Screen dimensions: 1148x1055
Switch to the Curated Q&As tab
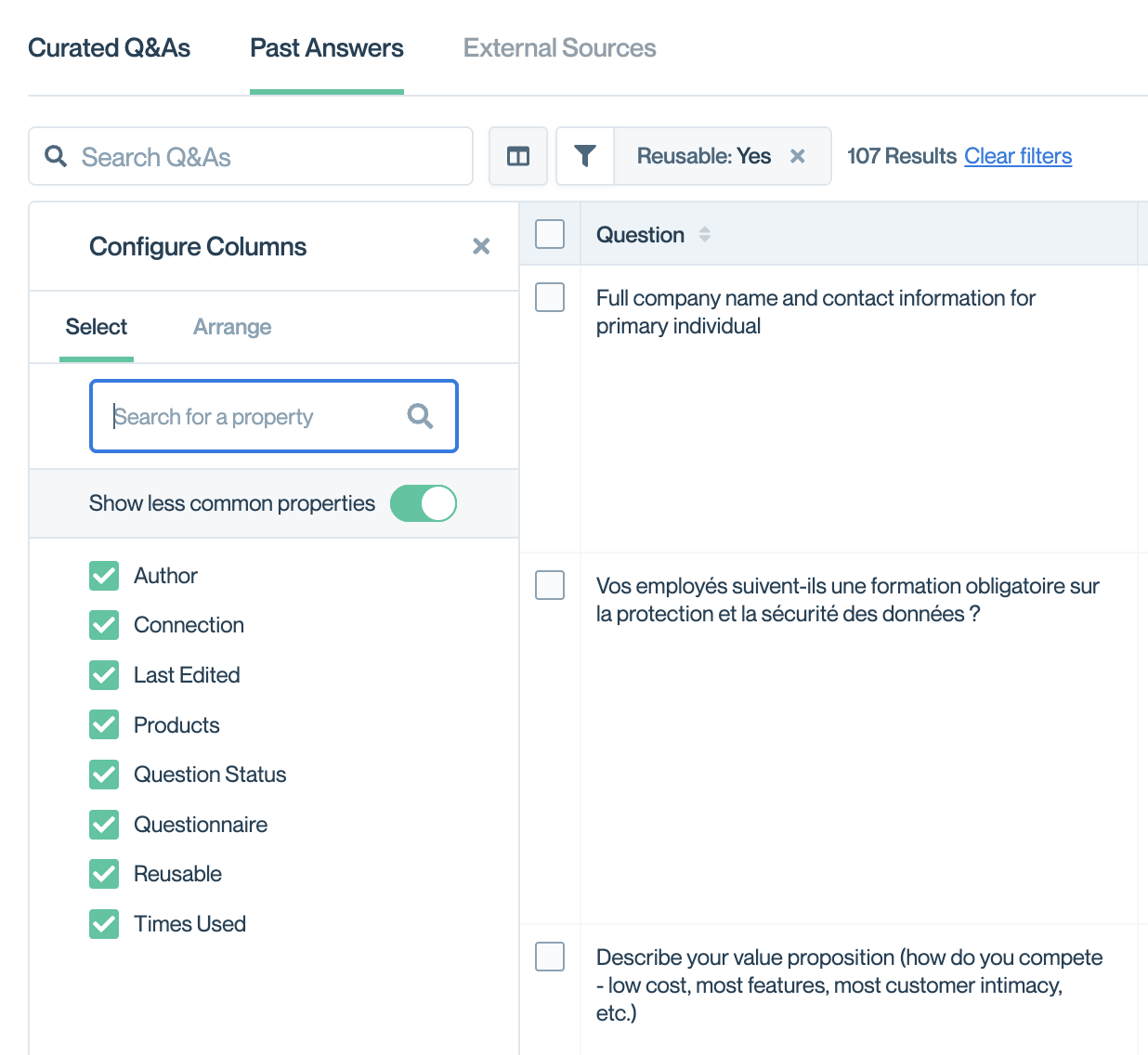pos(110,48)
